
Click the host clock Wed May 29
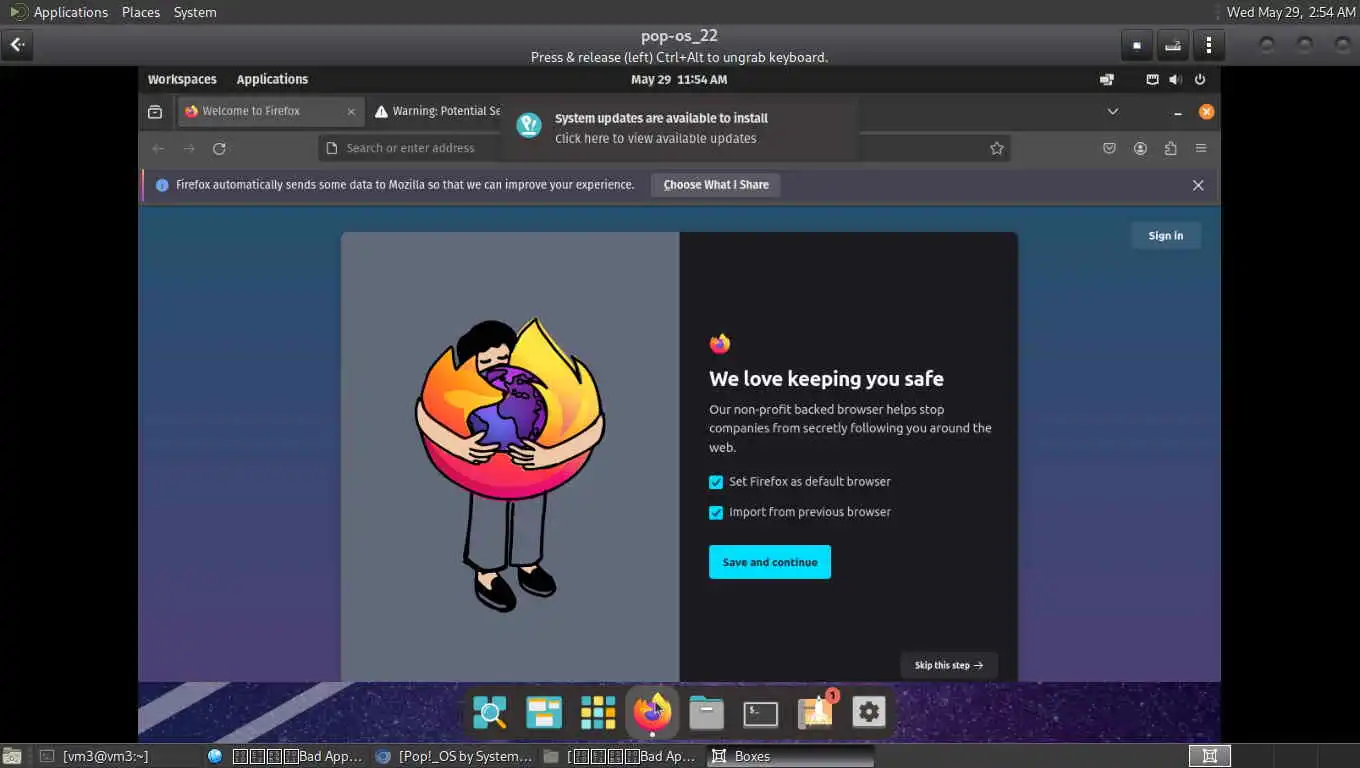pyautogui.click(x=1290, y=12)
